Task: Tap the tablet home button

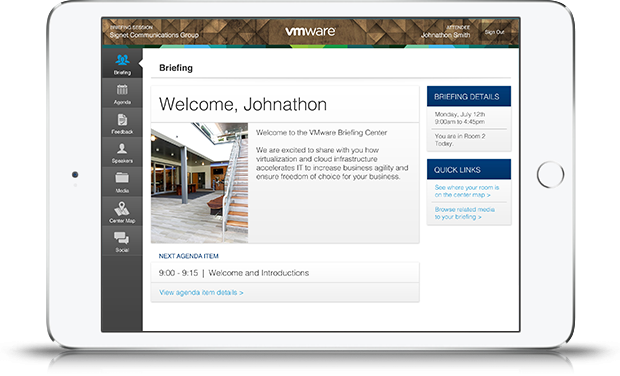Action: pos(550,174)
